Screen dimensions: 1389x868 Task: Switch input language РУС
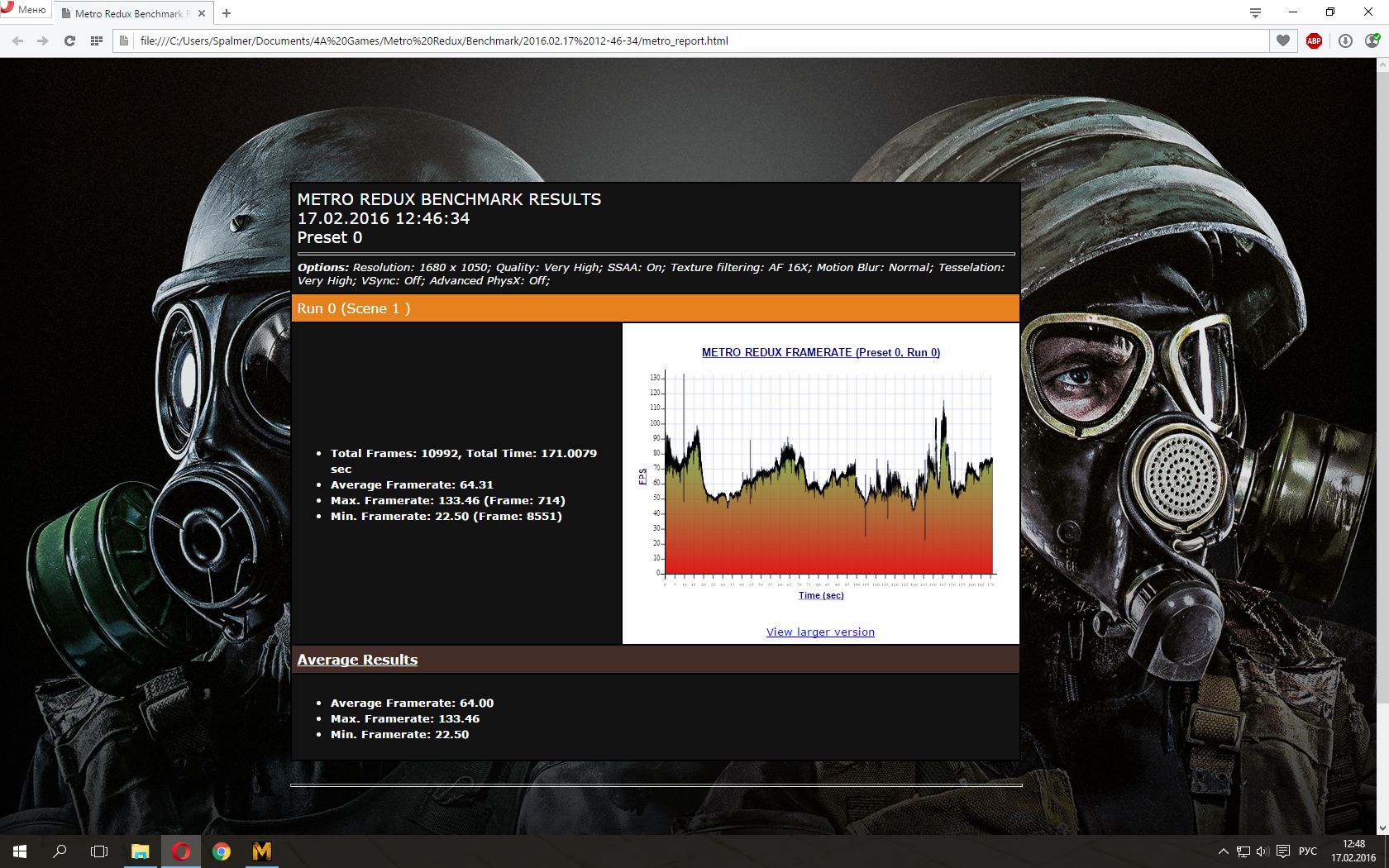click(x=1308, y=851)
